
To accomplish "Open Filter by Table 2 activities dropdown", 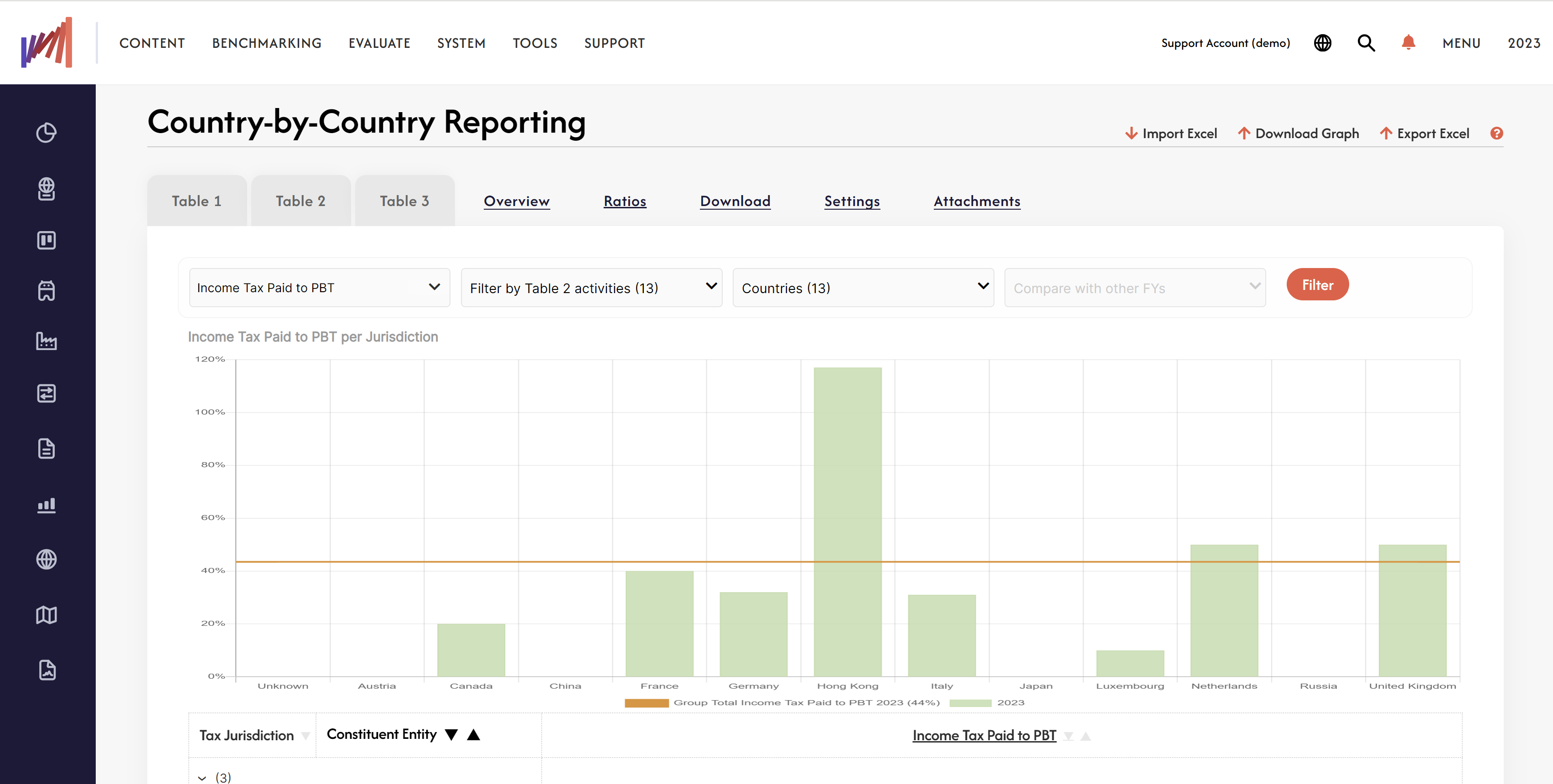I will pos(591,288).
